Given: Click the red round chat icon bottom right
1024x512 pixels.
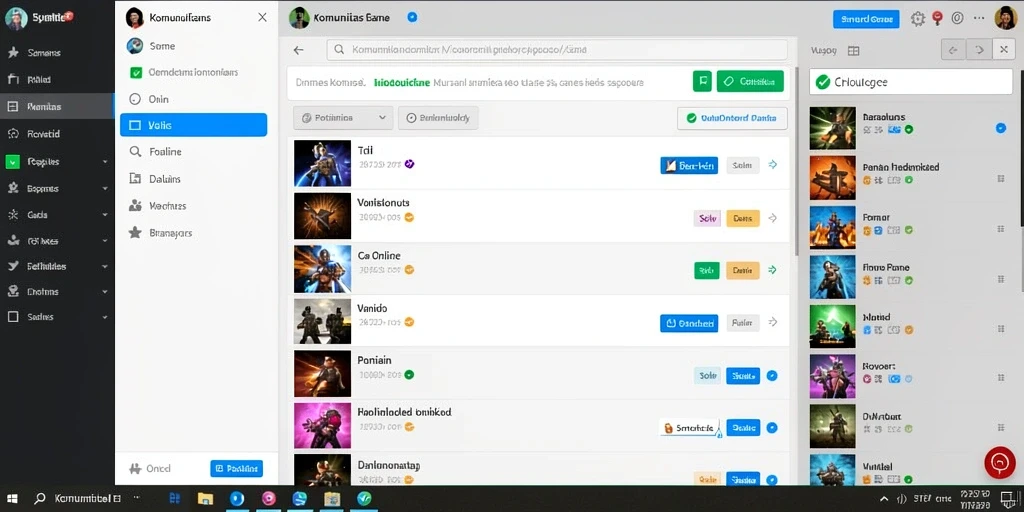Looking at the screenshot, I should click(1000, 462).
